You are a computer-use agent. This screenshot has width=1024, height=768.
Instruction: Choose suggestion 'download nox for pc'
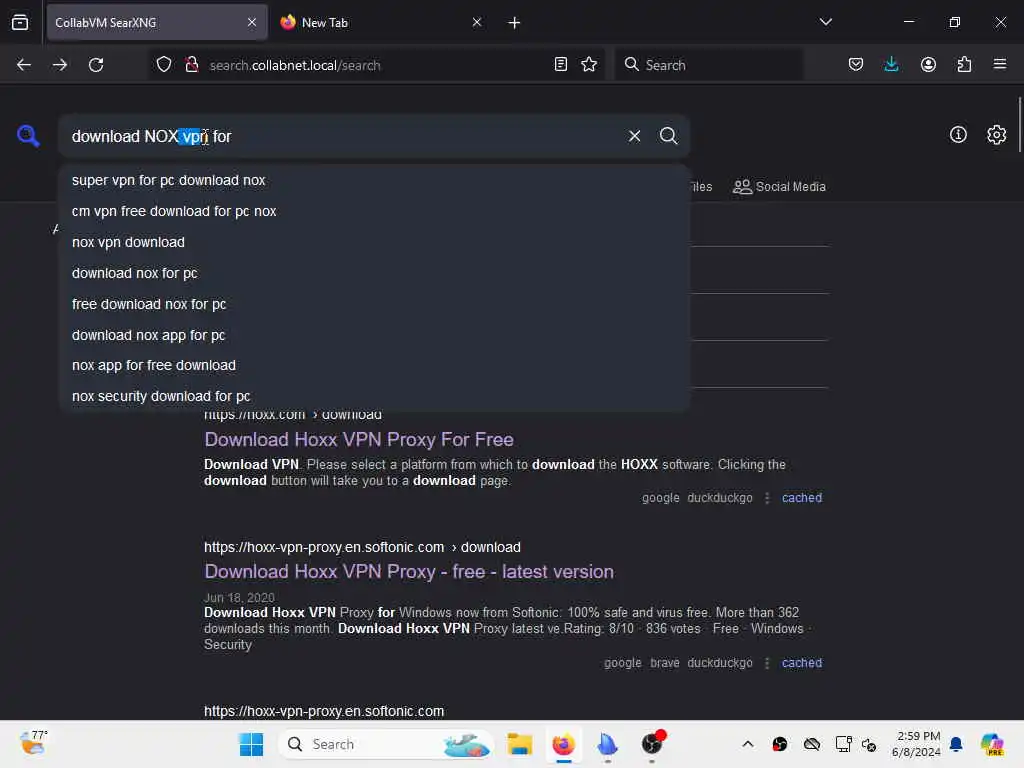374,273
